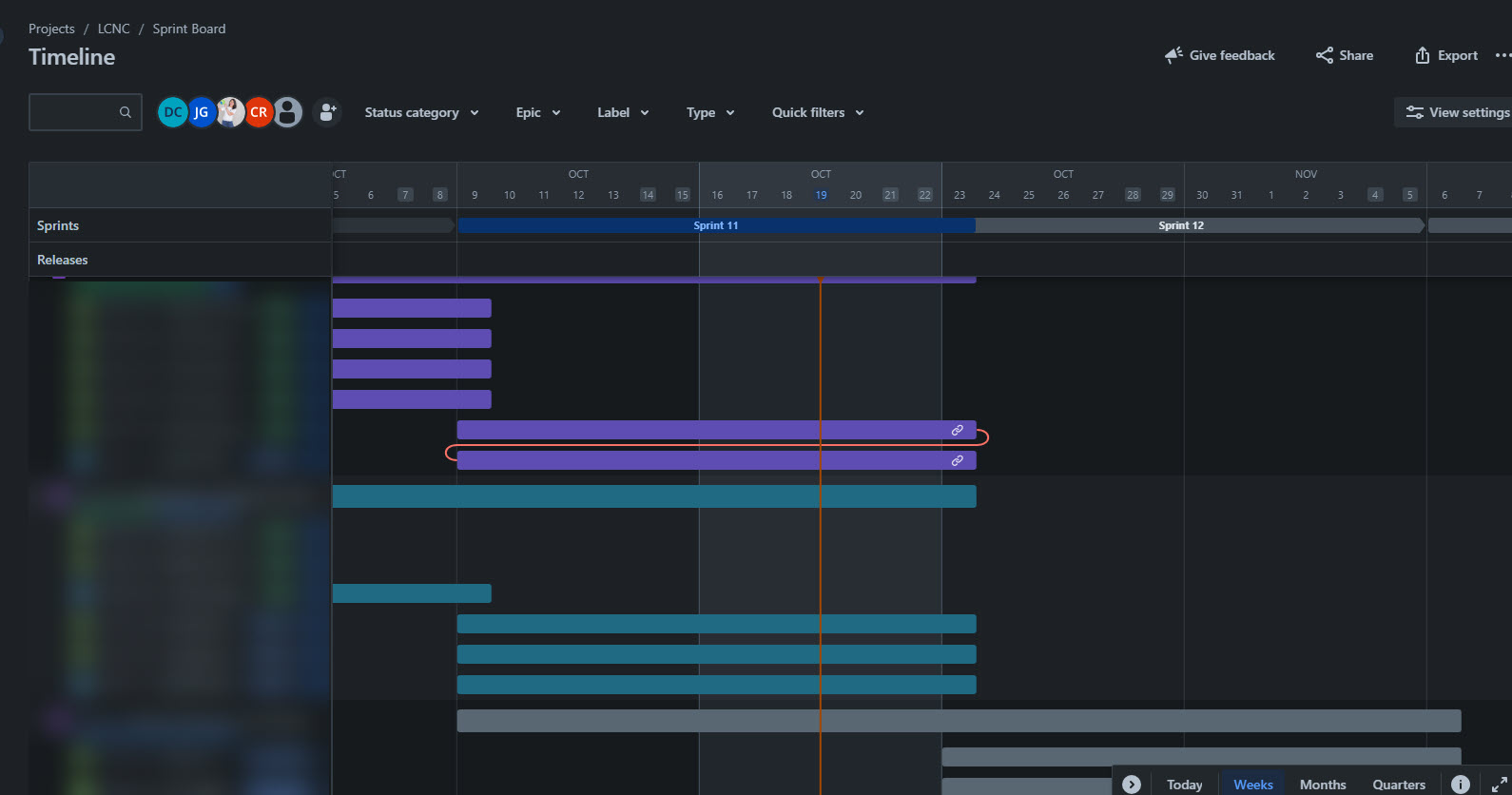Click the Timeline page title

[x=71, y=57]
